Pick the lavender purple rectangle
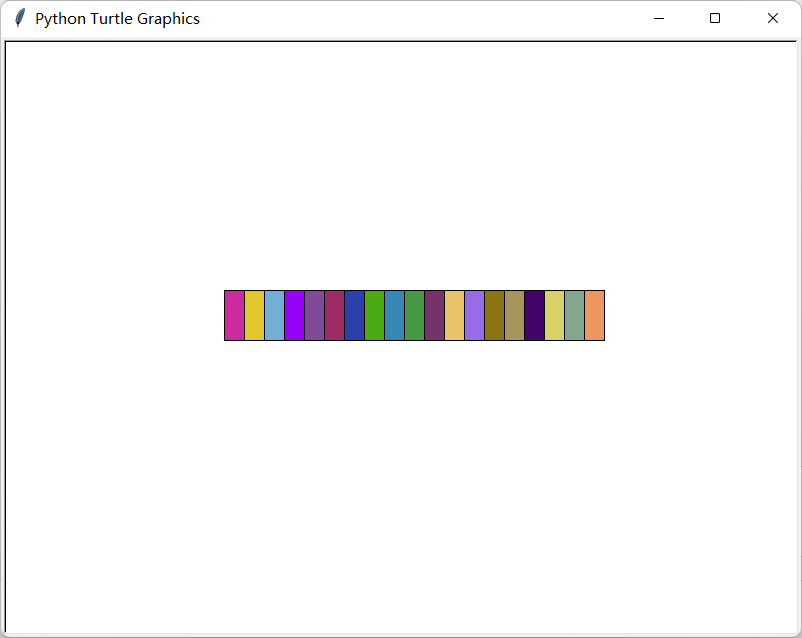This screenshot has height=638, width=802. click(x=474, y=315)
